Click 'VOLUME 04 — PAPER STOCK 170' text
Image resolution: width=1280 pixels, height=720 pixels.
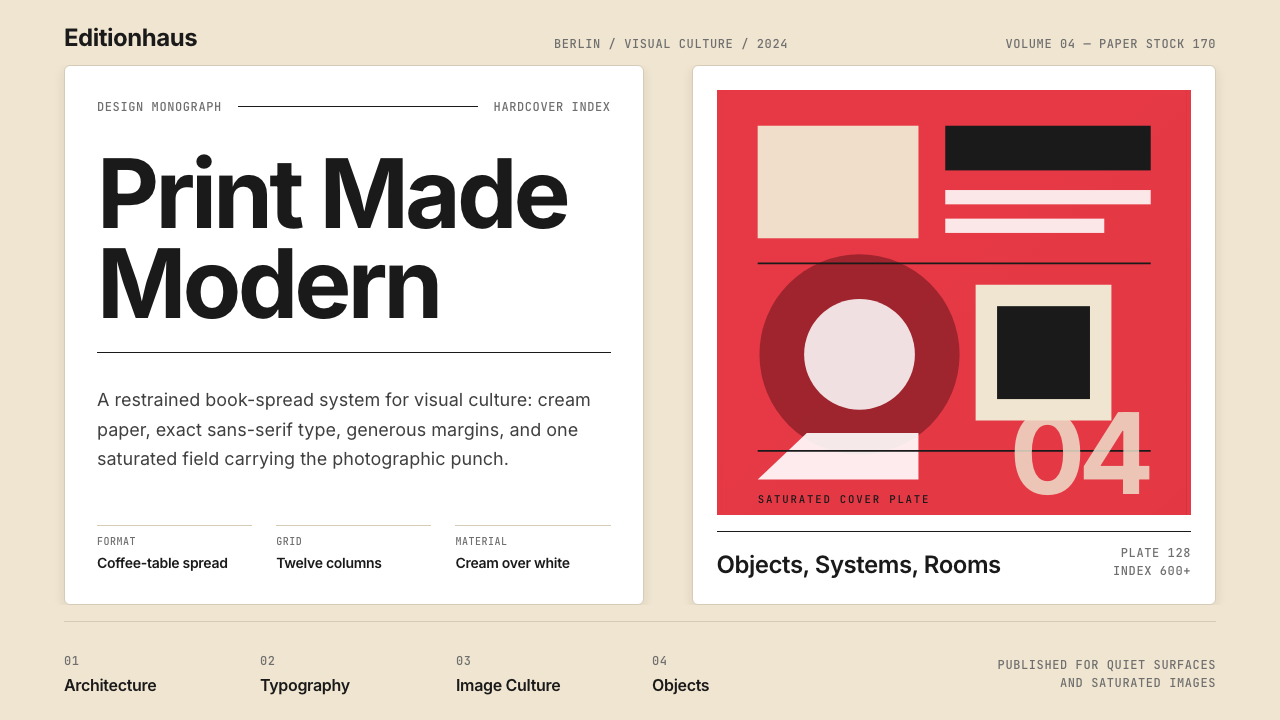(1111, 44)
